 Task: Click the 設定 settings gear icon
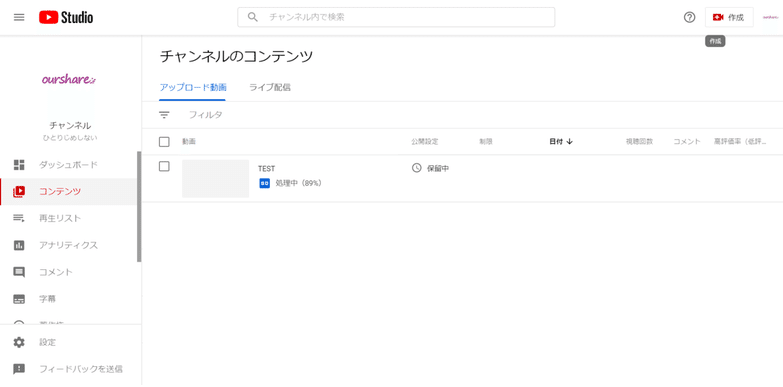(x=19, y=343)
